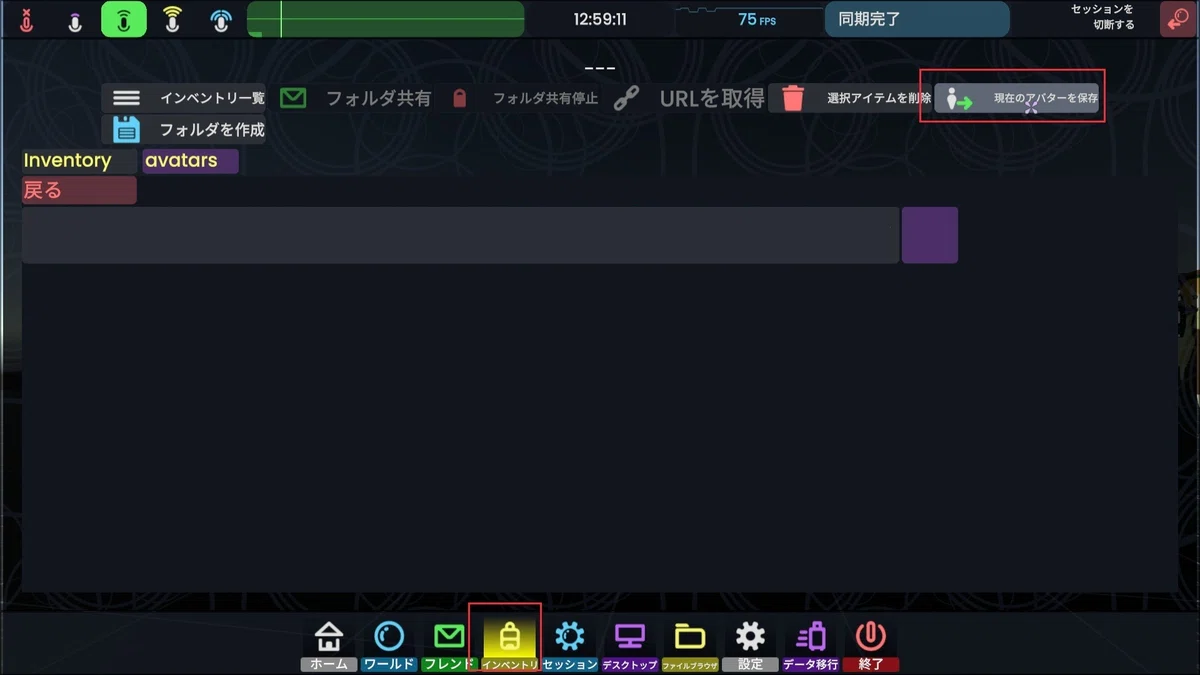Open the データ移行 data migration tab
The height and width of the screenshot is (675, 1200).
810,644
